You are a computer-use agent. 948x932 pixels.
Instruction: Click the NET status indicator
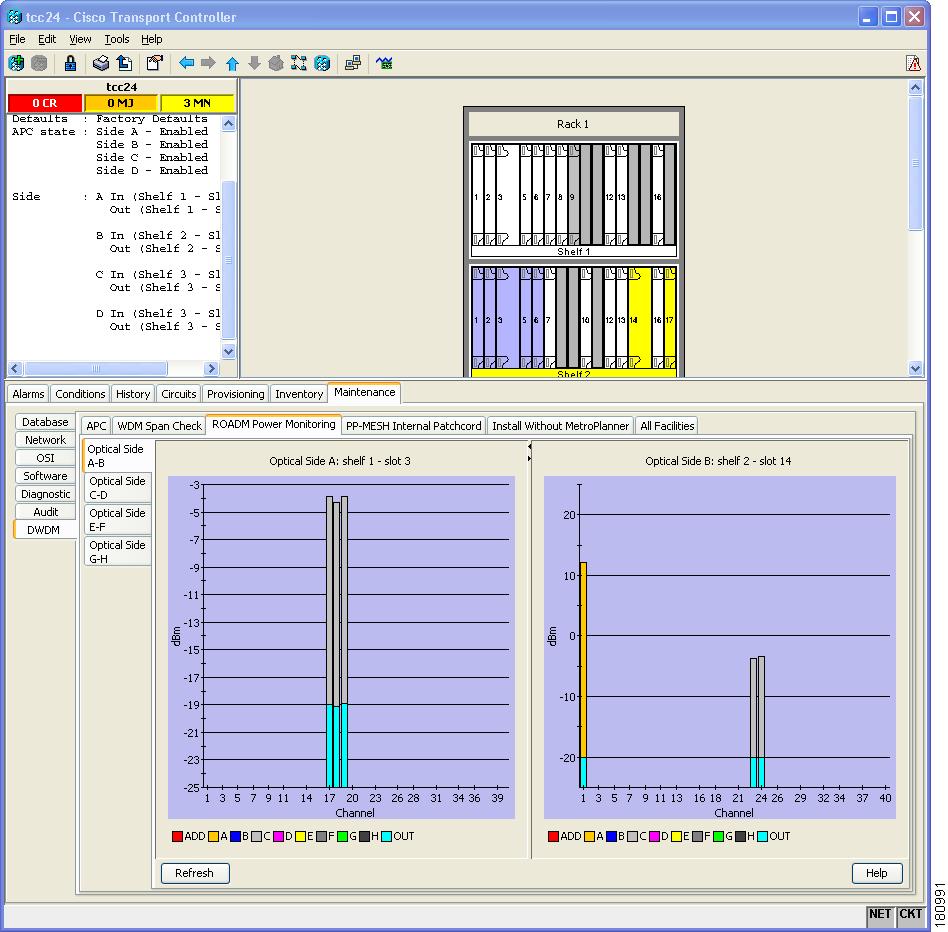(x=880, y=914)
